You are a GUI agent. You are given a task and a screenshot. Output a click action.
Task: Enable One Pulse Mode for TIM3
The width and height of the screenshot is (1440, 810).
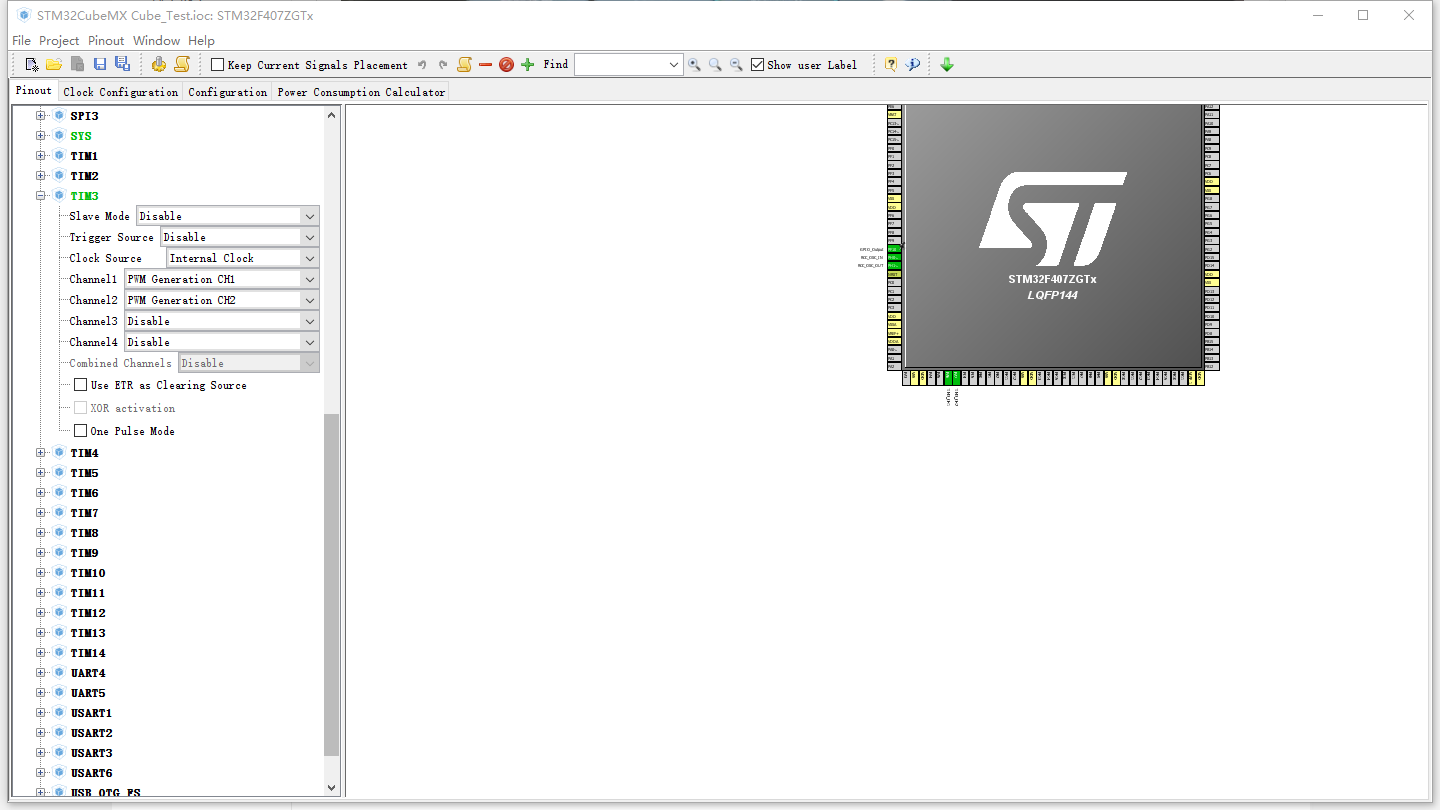80,430
